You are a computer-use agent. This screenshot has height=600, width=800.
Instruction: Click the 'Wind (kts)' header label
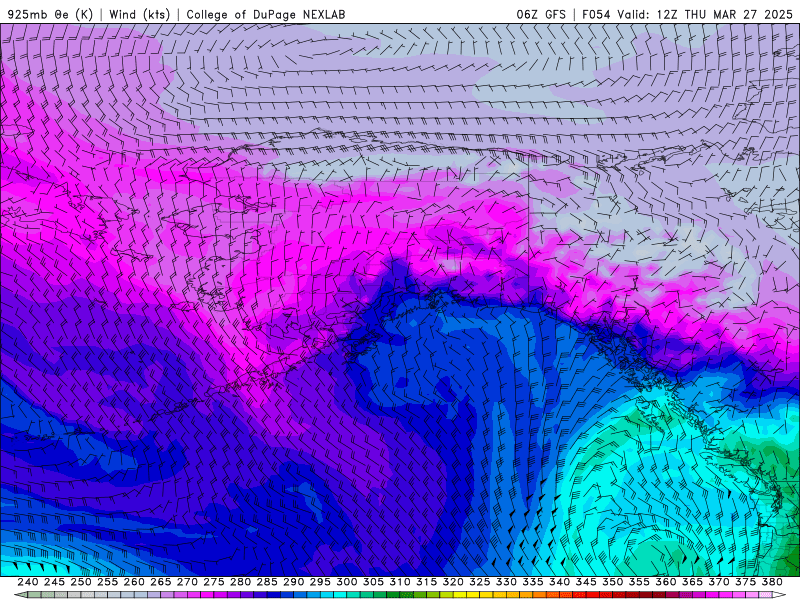tap(139, 14)
